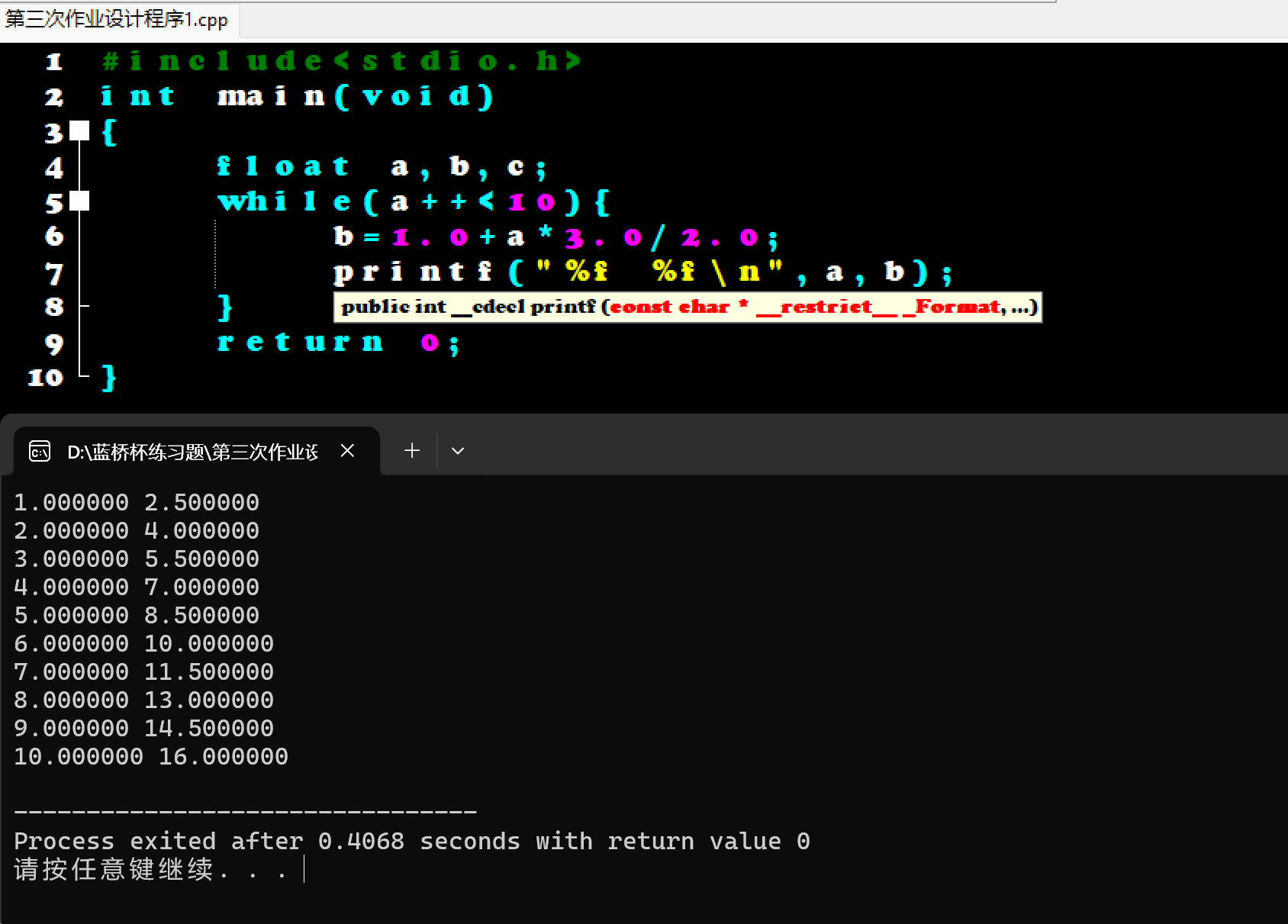Click output row '8.000000 13.000000'
1288x924 pixels.
click(143, 700)
